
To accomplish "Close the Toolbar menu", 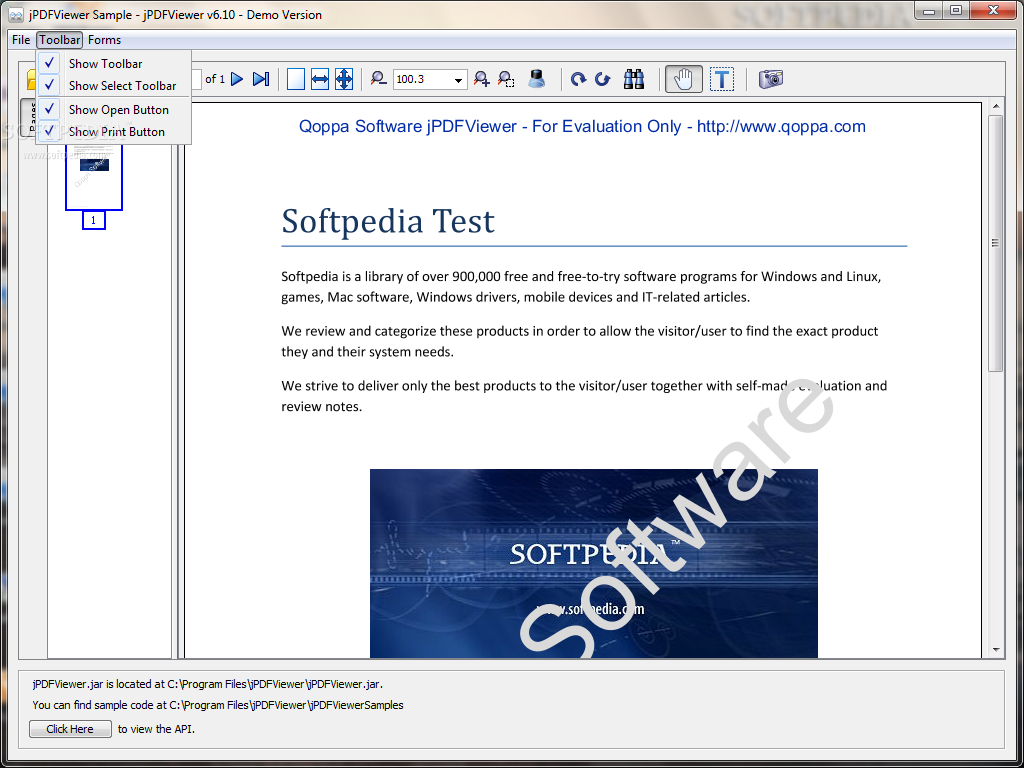I will click(59, 40).
